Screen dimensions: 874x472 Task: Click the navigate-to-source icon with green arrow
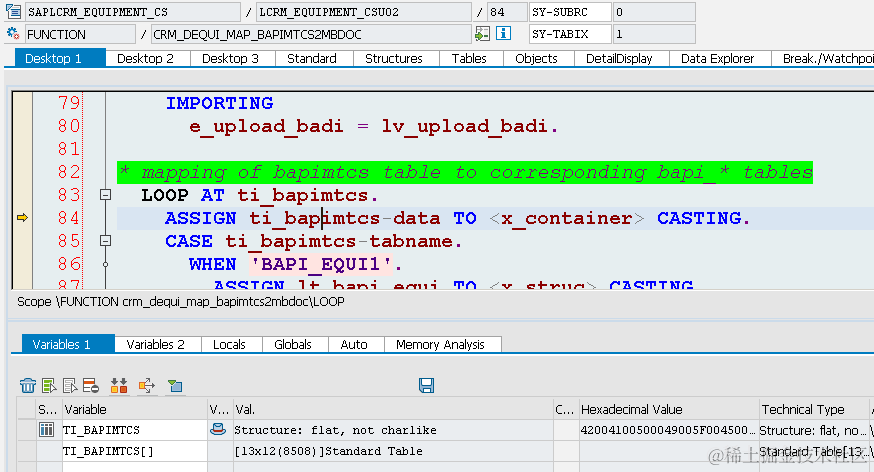pyautogui.click(x=482, y=34)
